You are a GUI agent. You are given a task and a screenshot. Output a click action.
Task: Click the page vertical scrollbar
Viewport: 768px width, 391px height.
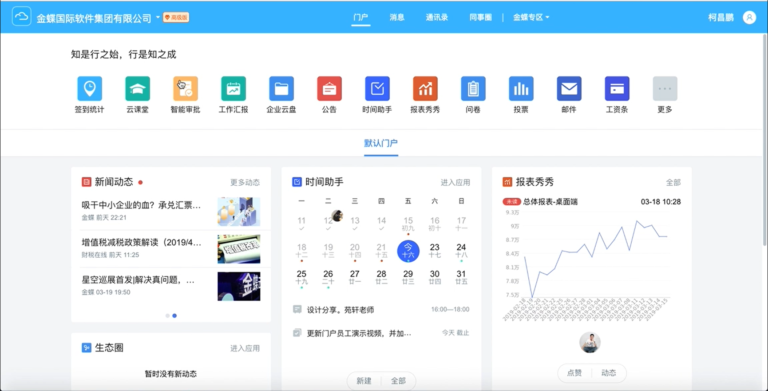(766, 140)
